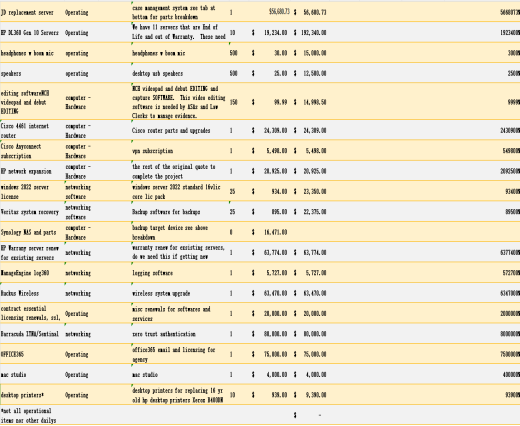This screenshot has height=426, width=520.
Task: Click the 'mac studio' item cell
Action: (32, 374)
